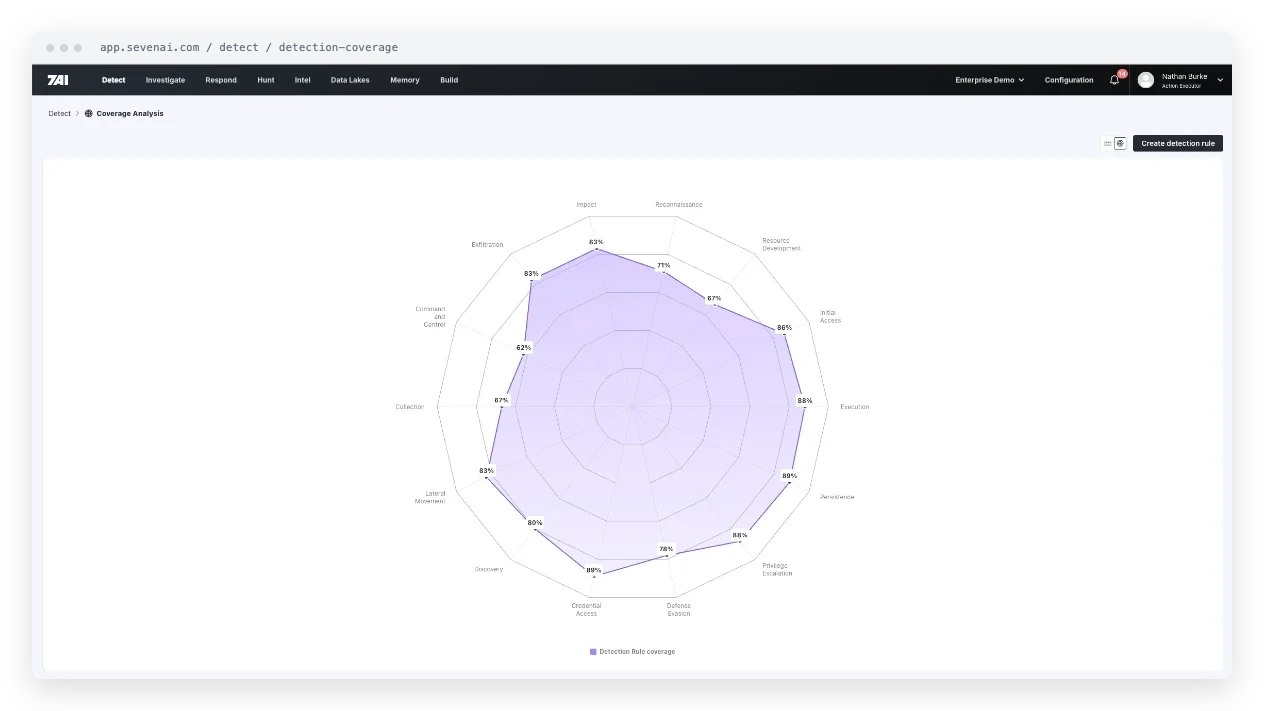
Task: Click the Coverage Analysis breadcrumb globe icon
Action: point(89,114)
